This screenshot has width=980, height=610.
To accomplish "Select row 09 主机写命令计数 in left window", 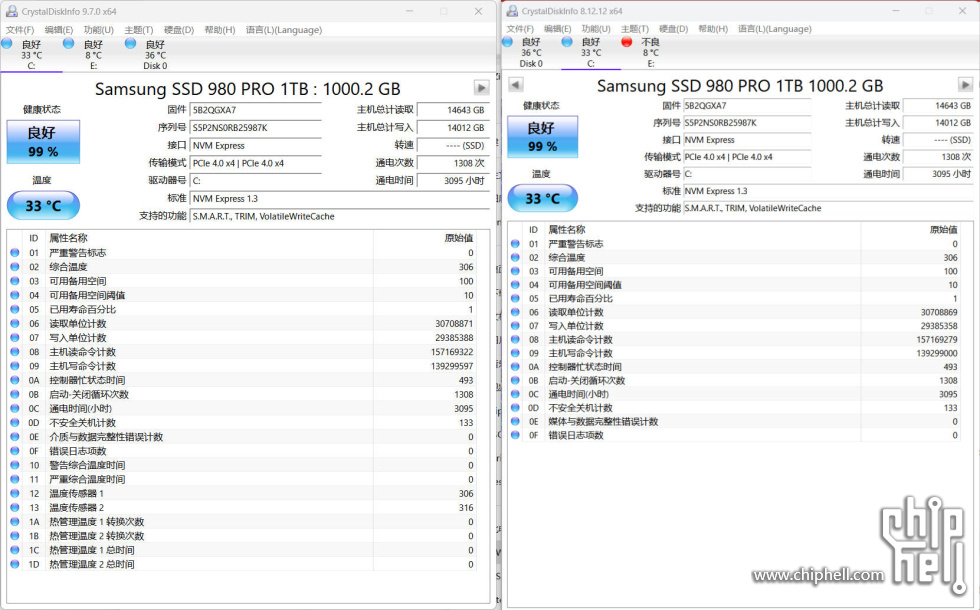I will [242, 366].
